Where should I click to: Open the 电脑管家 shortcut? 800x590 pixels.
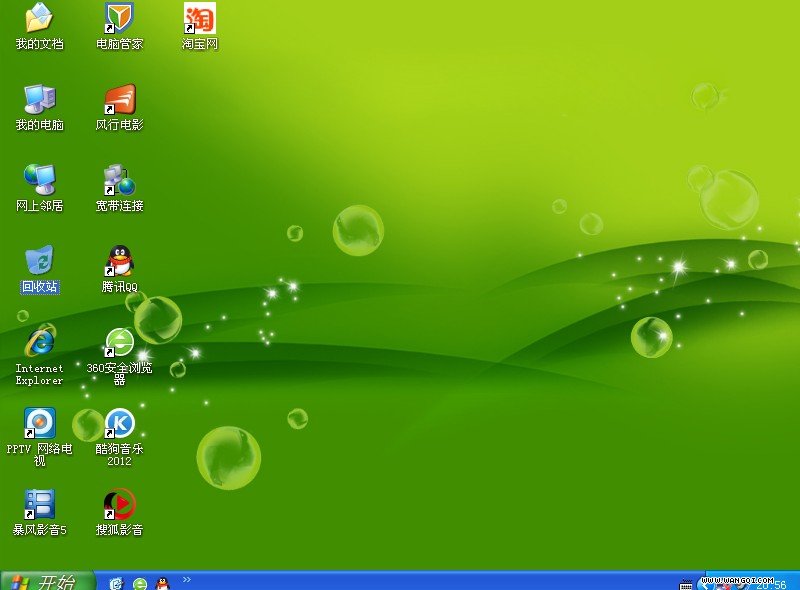pyautogui.click(x=119, y=18)
